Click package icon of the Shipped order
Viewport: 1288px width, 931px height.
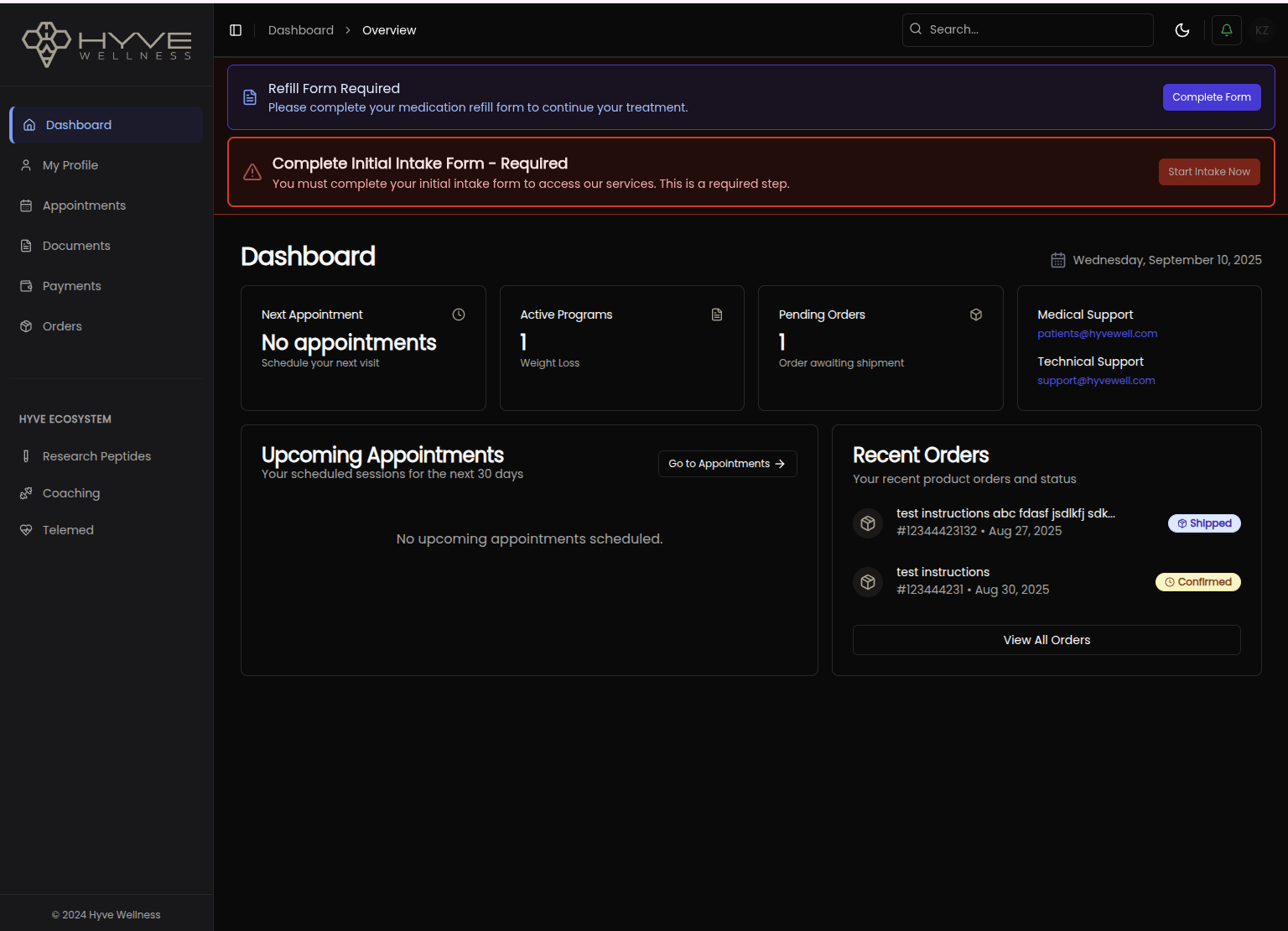pyautogui.click(x=868, y=523)
